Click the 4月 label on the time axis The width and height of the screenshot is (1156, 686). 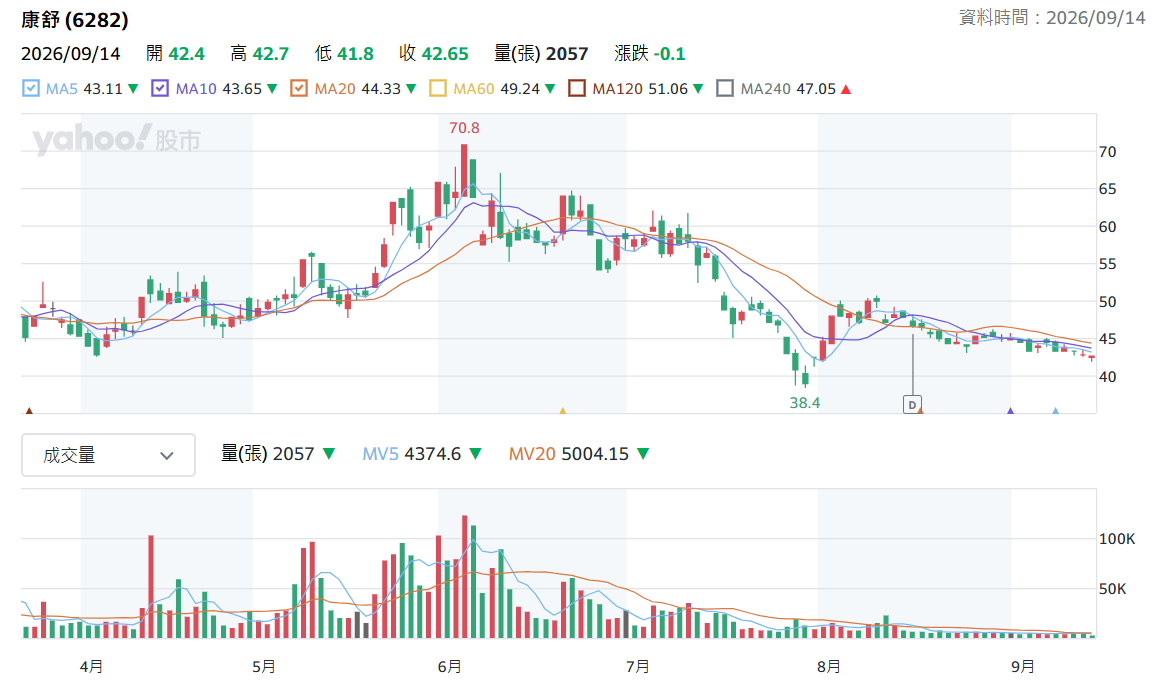91,667
